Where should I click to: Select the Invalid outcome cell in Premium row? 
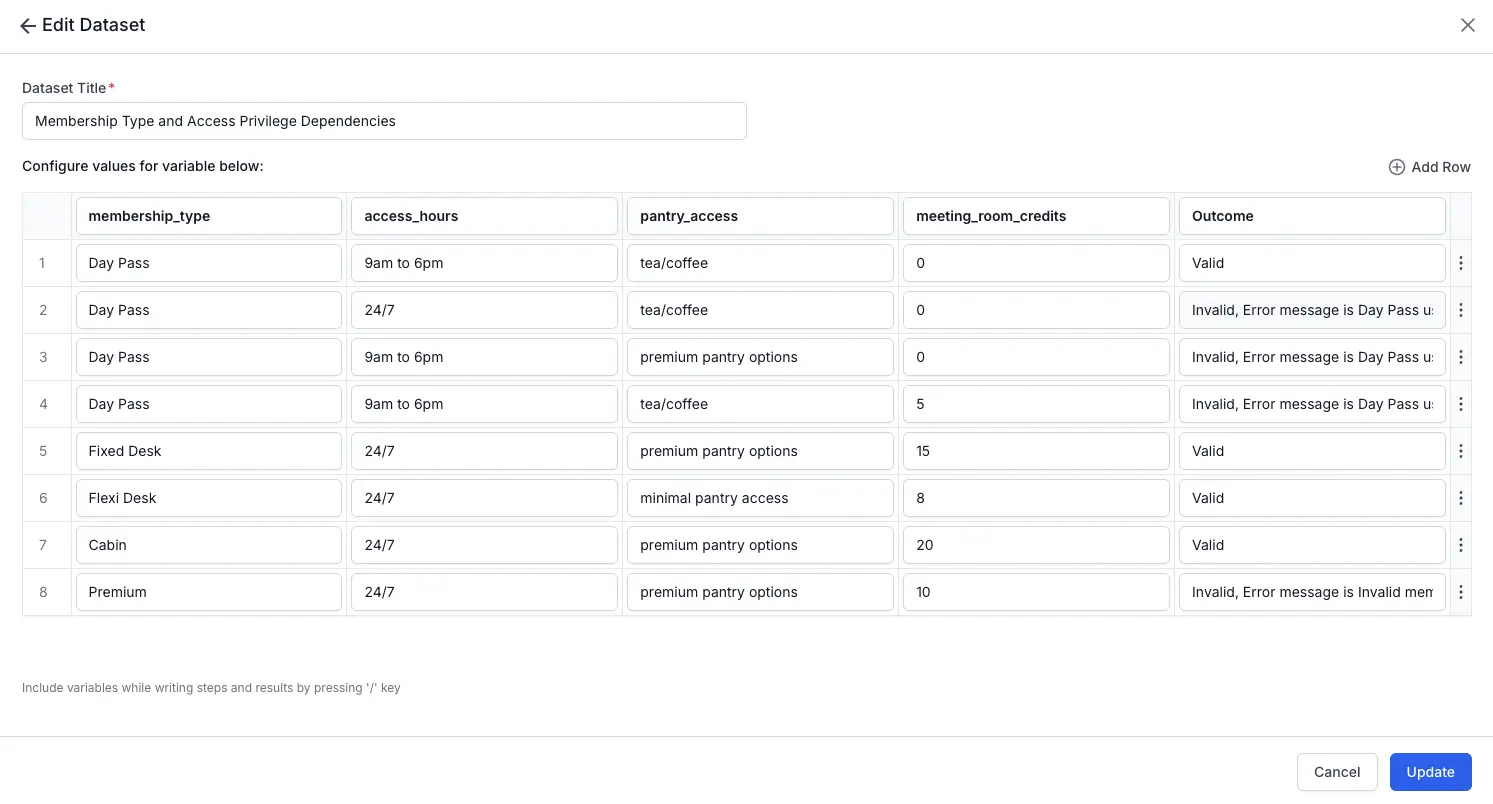click(1312, 592)
